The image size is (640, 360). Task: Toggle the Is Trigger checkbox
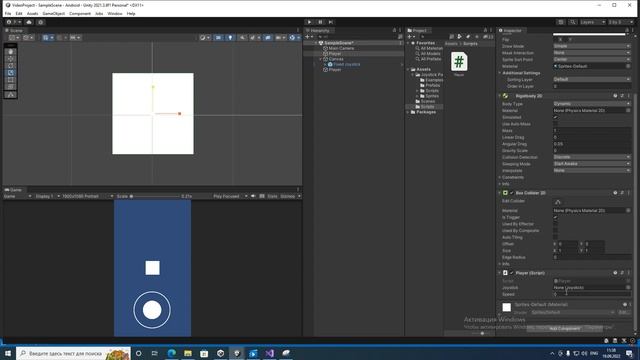556,218
